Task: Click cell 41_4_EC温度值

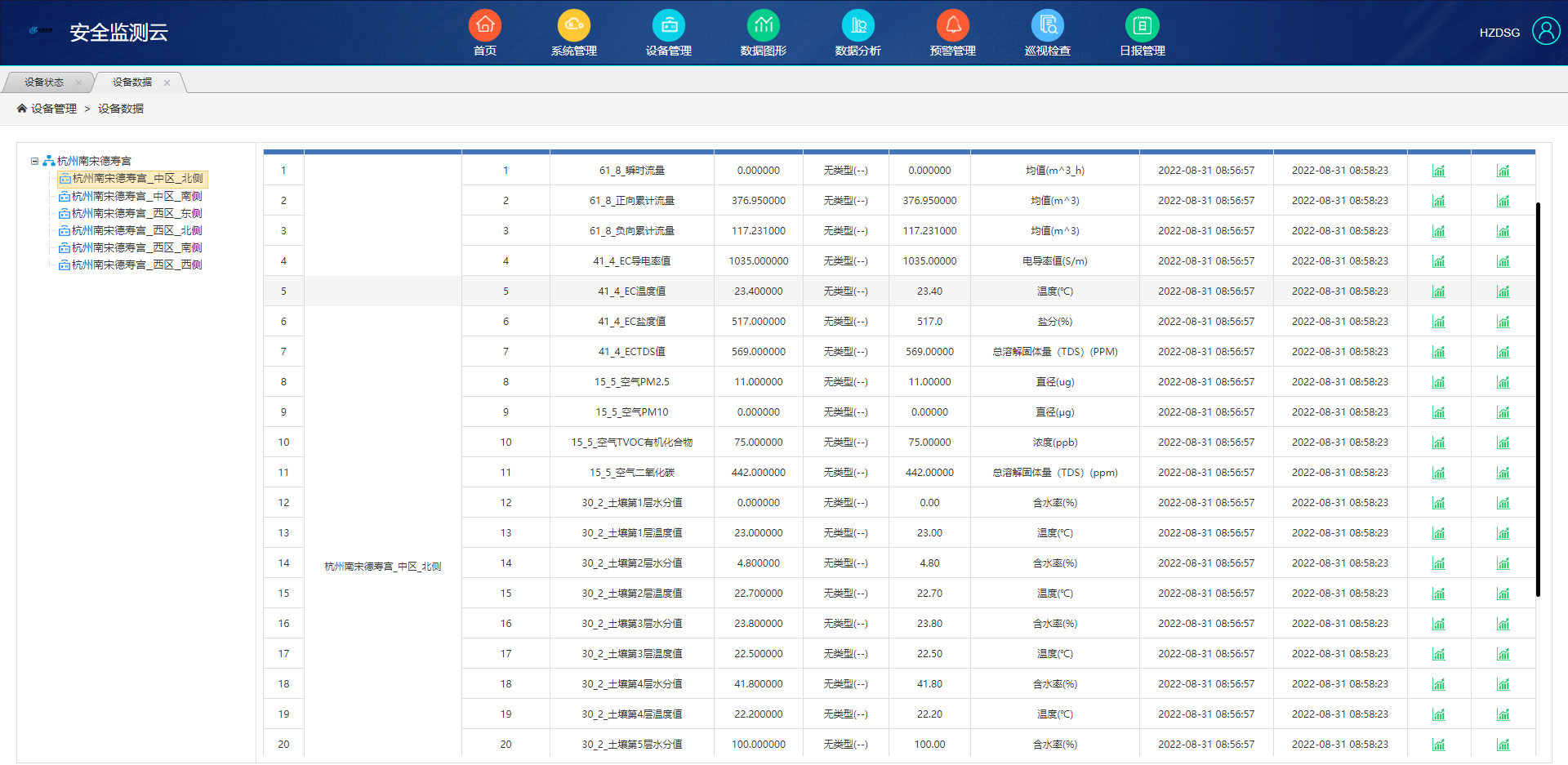Action: 632,291
